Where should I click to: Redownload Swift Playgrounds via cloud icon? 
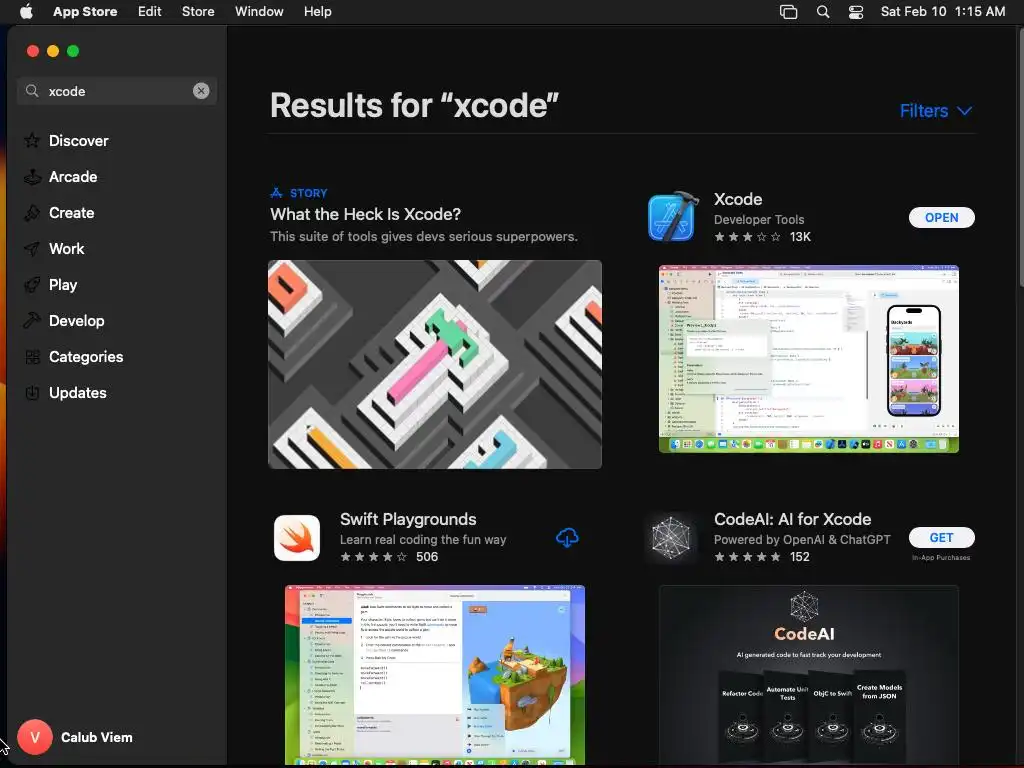pyautogui.click(x=567, y=537)
